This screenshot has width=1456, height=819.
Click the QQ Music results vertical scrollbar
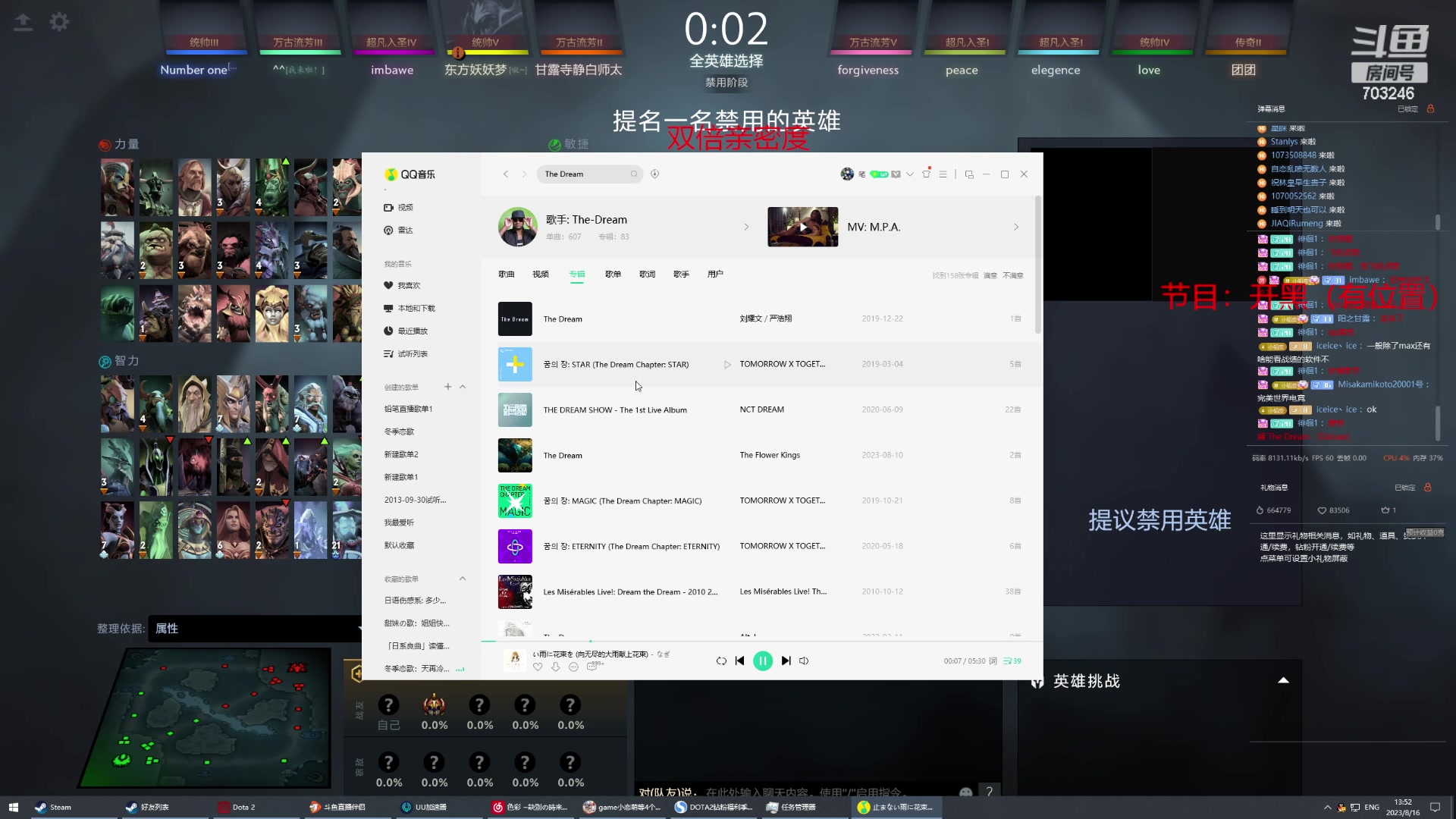tap(1037, 265)
